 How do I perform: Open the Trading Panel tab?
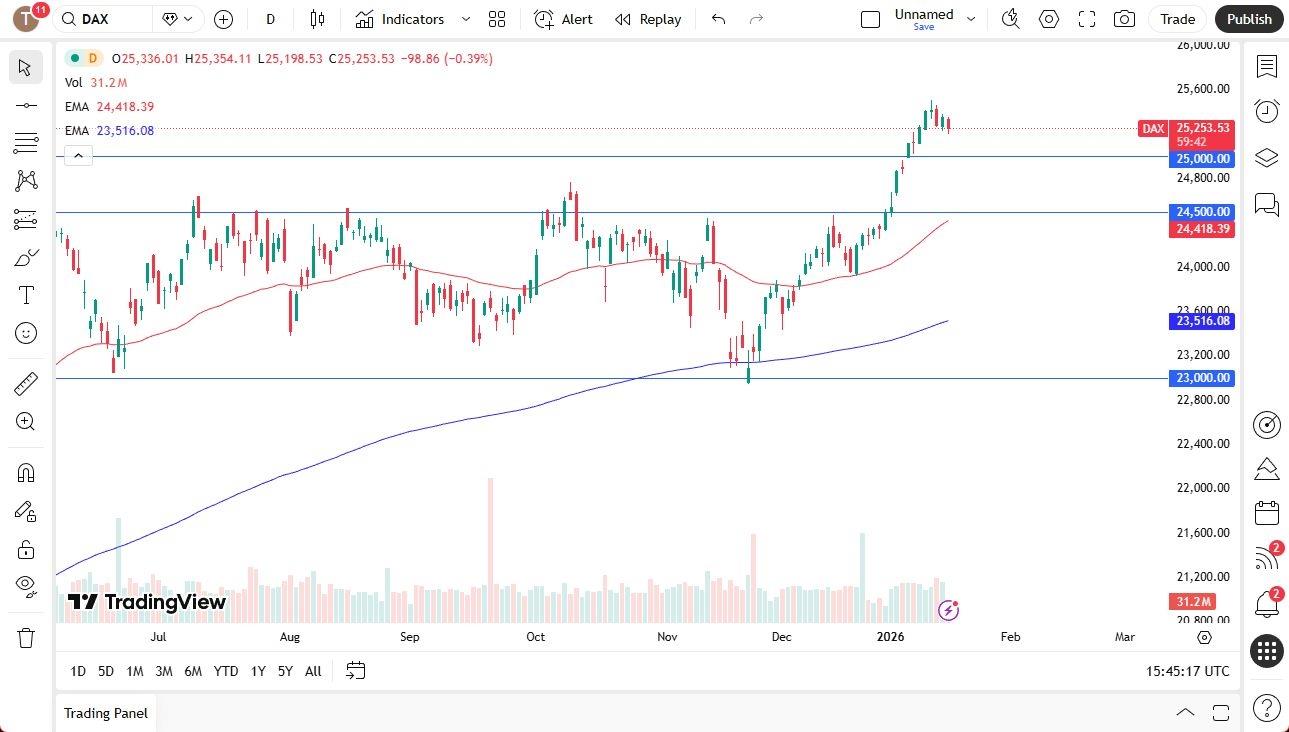[x=105, y=713]
